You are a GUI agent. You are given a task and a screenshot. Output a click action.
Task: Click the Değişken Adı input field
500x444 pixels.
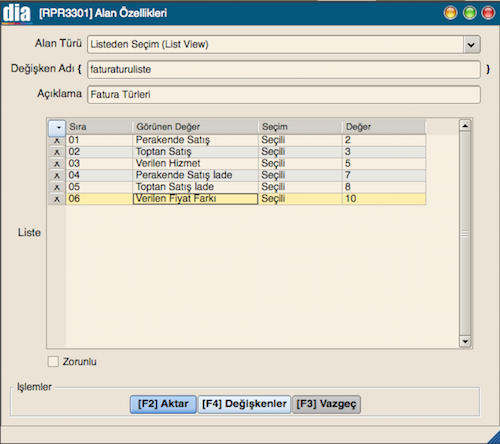(x=284, y=69)
